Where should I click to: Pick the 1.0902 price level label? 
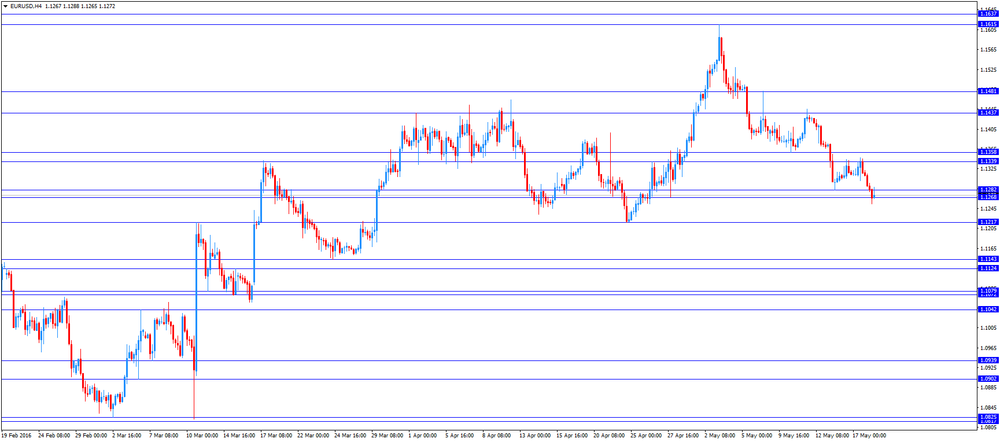(988, 379)
